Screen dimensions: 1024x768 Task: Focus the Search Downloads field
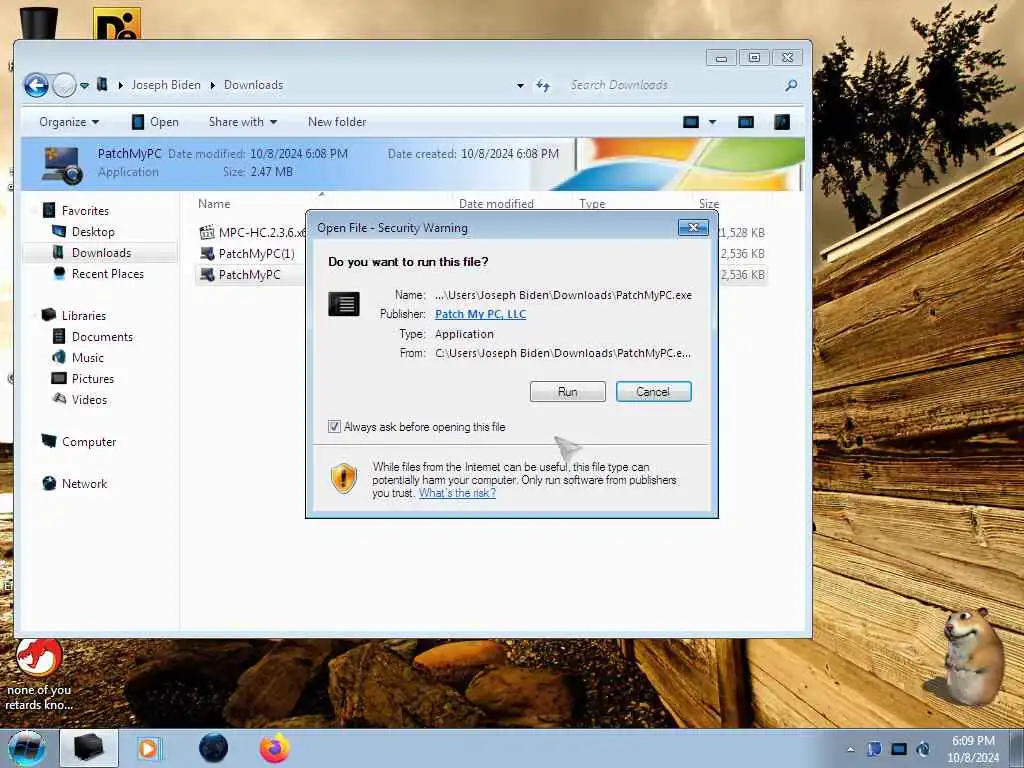[x=673, y=85]
